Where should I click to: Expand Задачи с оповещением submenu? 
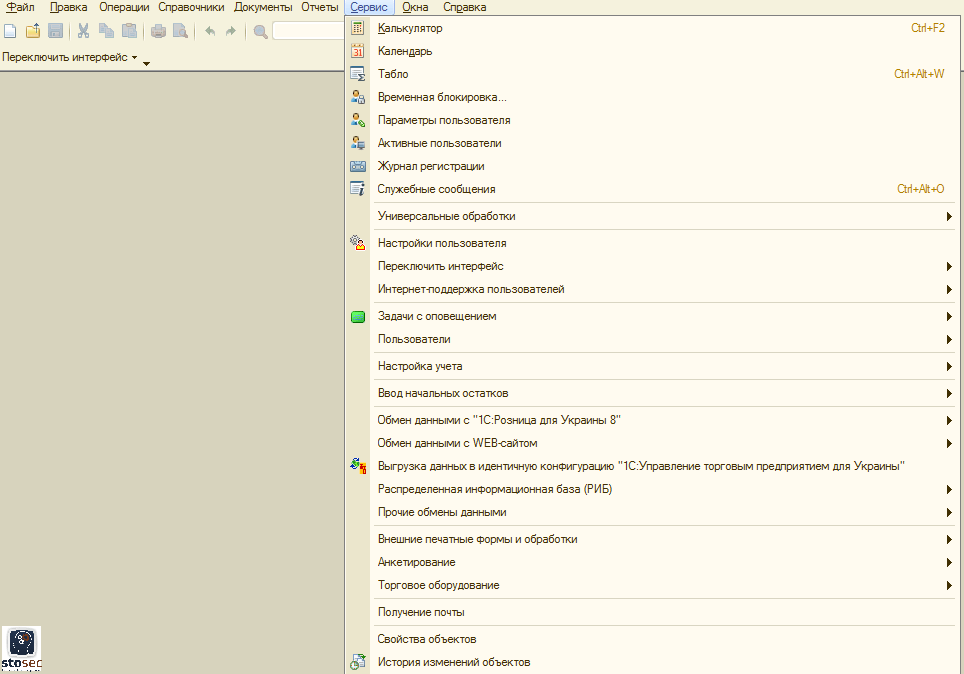pyautogui.click(x=437, y=316)
